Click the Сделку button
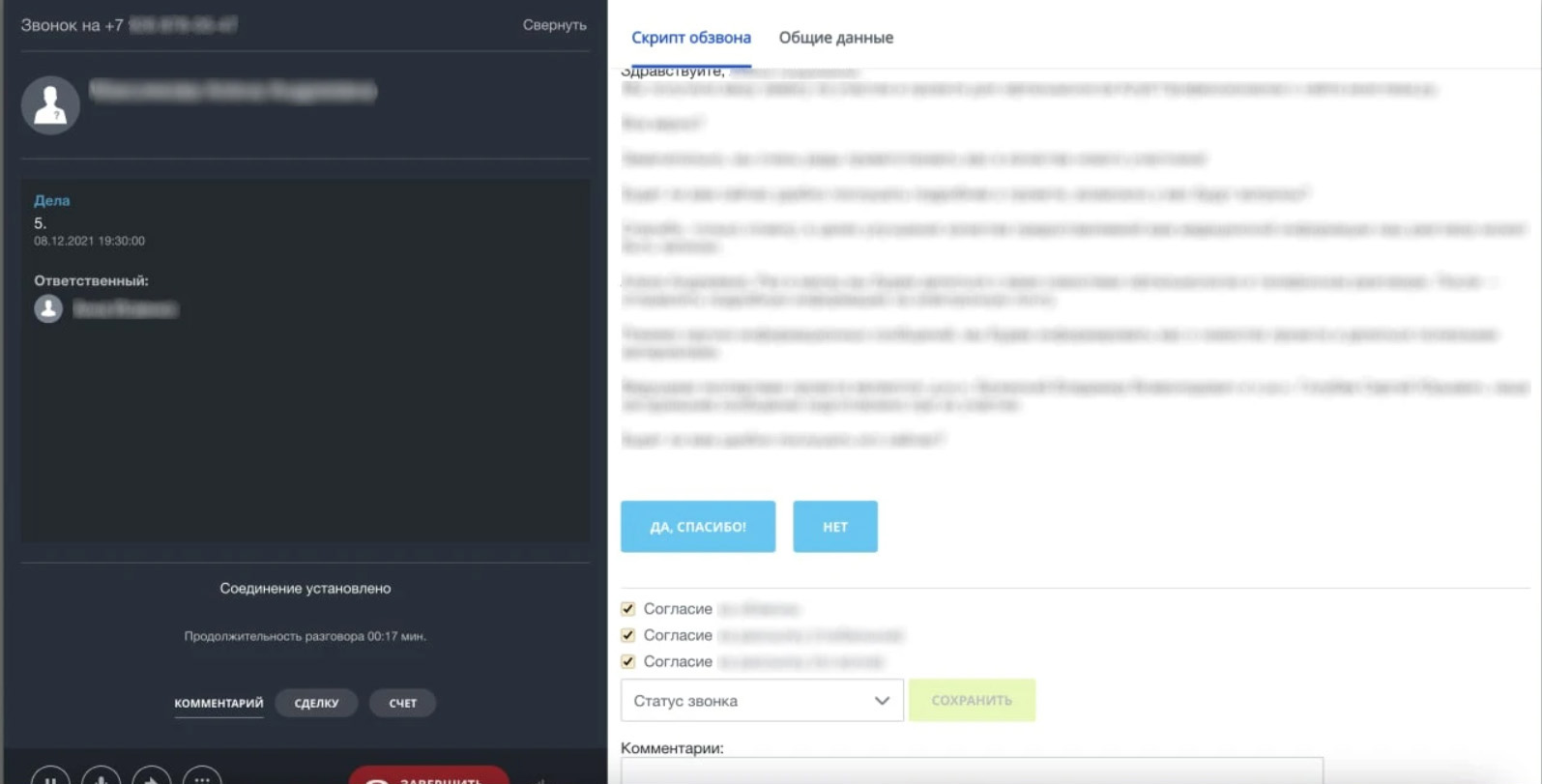Viewport: 1542px width, 784px height. click(316, 703)
